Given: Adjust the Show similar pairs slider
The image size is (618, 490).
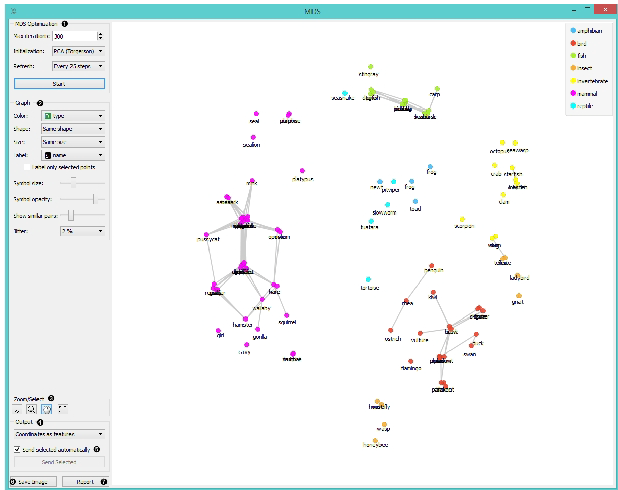Looking at the screenshot, I should [x=71, y=216].
